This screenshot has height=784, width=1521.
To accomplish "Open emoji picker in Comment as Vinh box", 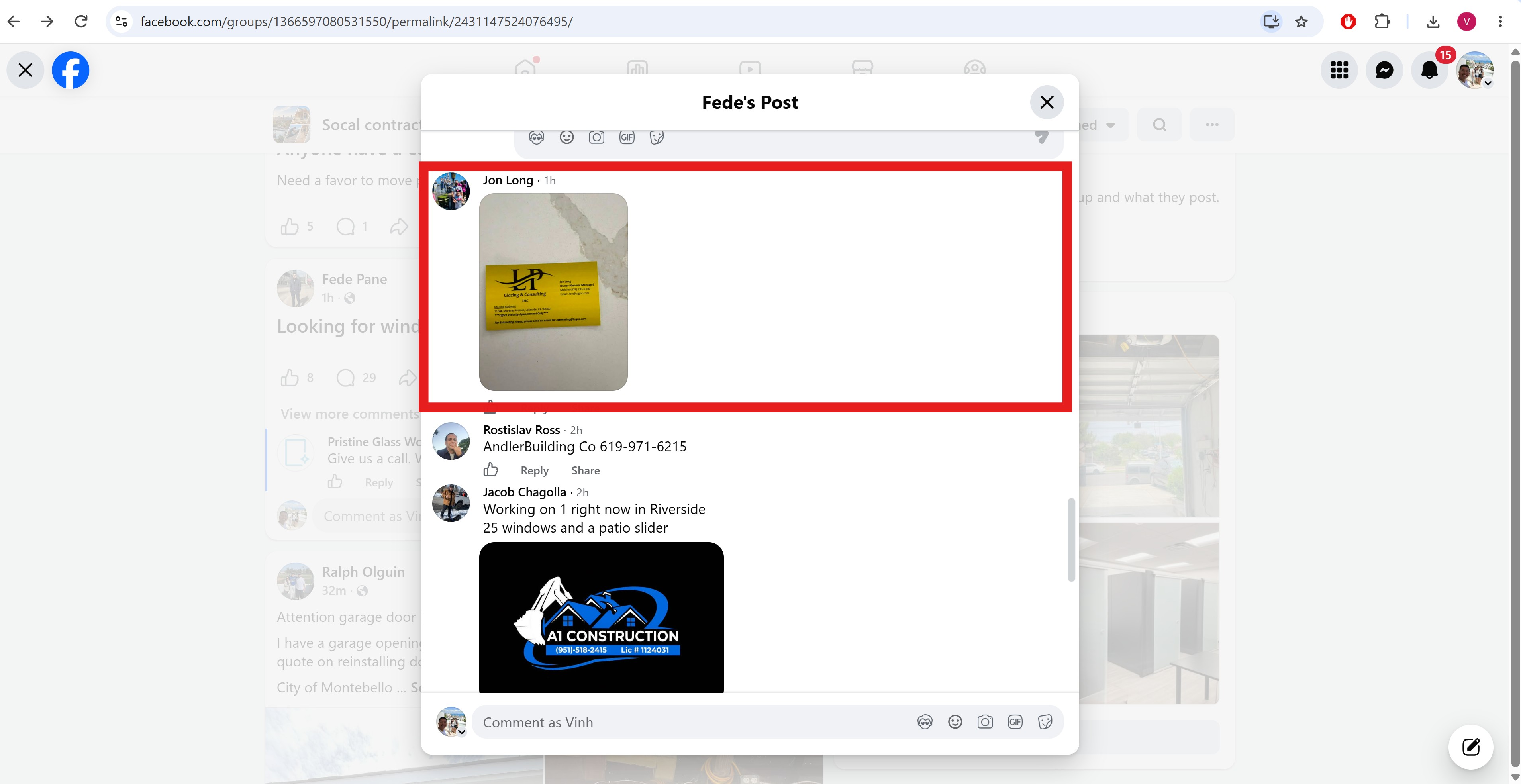I will click(955, 722).
